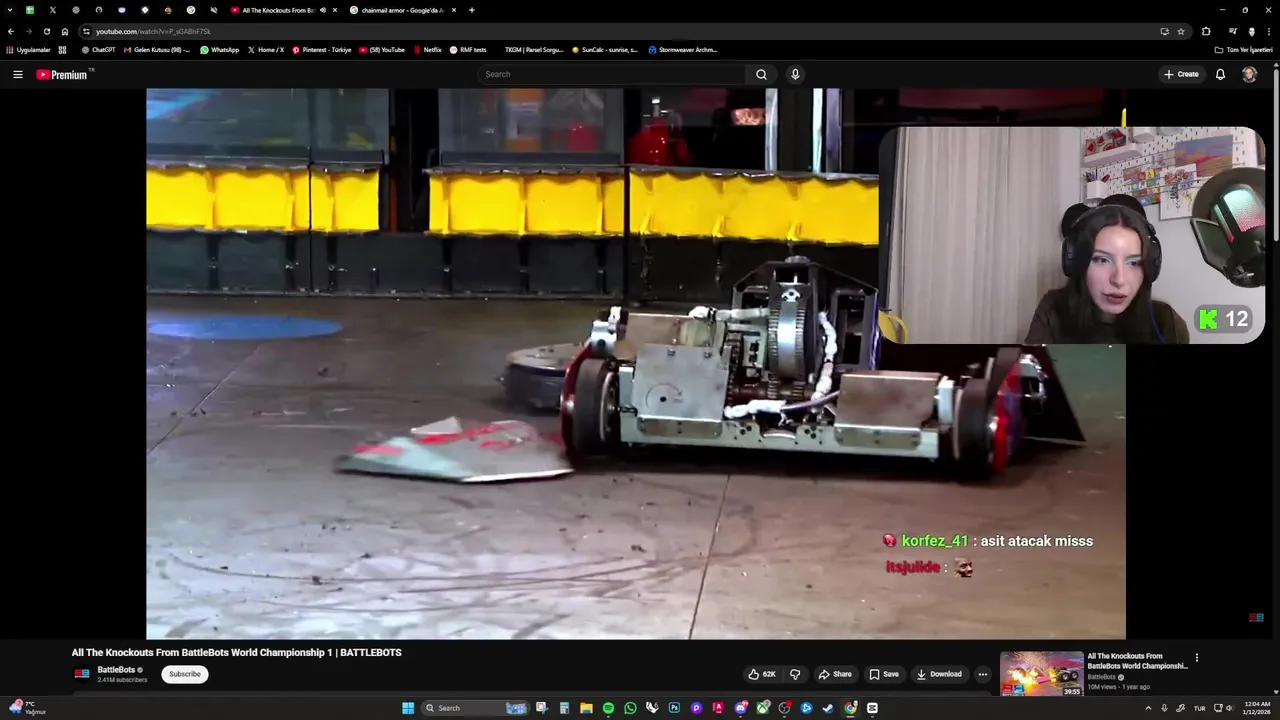1280x720 pixels.
Task: Open BattleBots channel avatar
Action: click(82, 674)
